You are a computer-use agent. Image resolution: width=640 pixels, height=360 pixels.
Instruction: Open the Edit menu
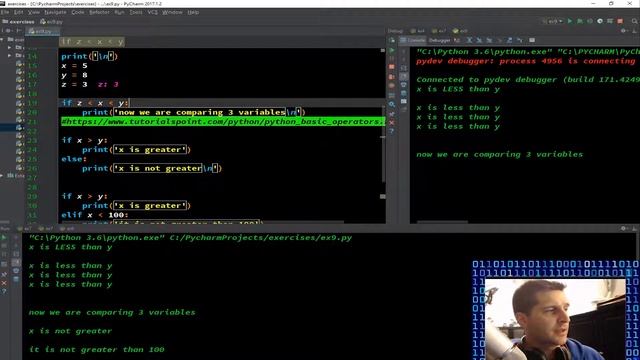(x=18, y=12)
